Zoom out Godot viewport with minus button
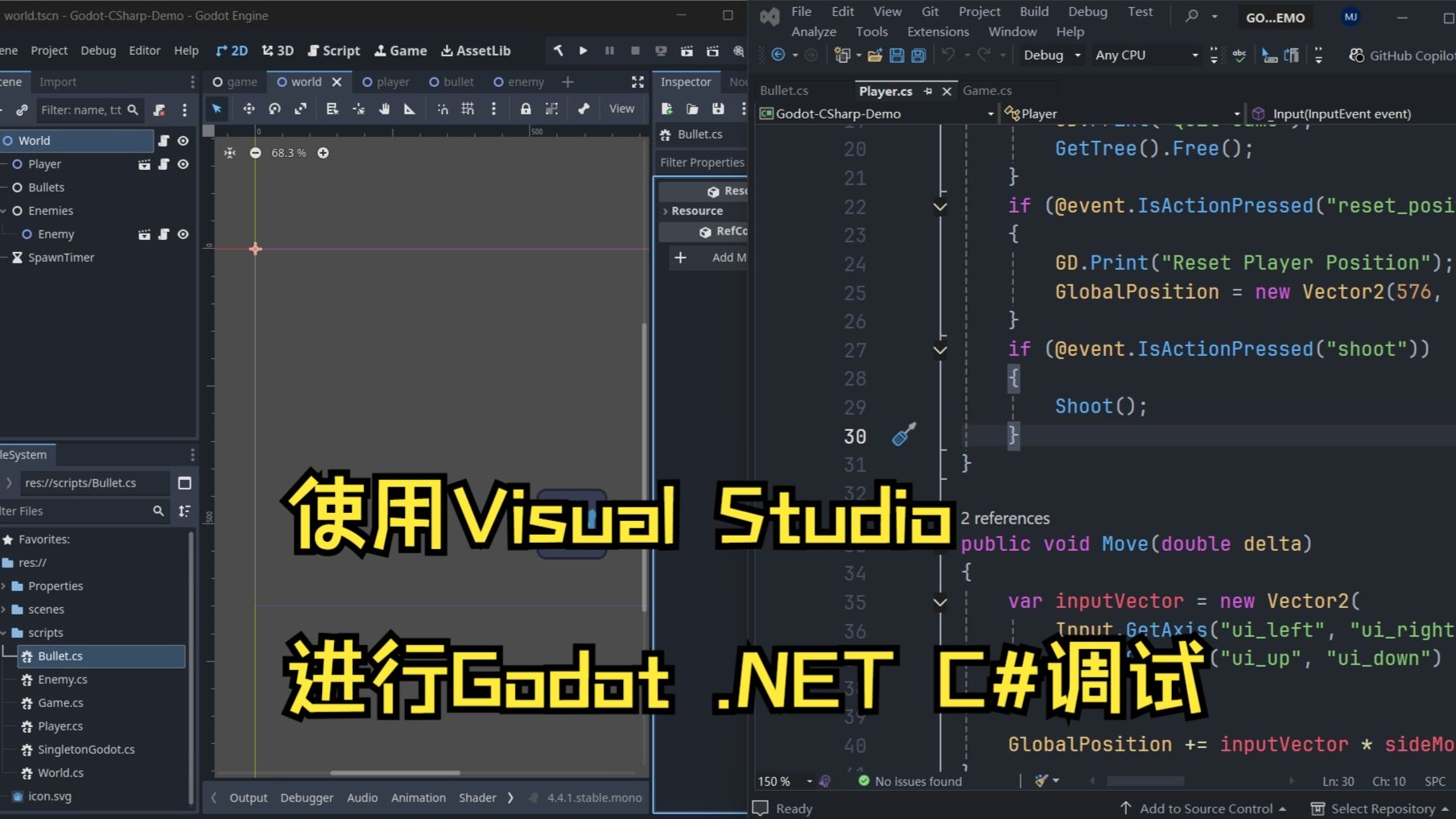Viewport: 1456px width, 819px height. (255, 153)
